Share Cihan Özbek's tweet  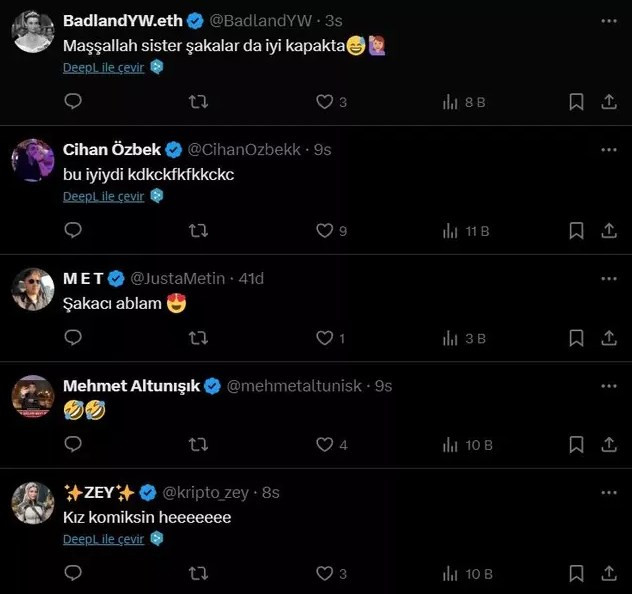click(x=608, y=230)
